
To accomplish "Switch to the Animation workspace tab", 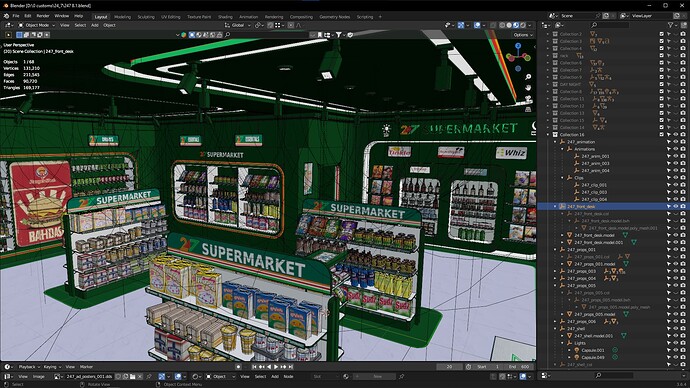I will click(x=249, y=17).
